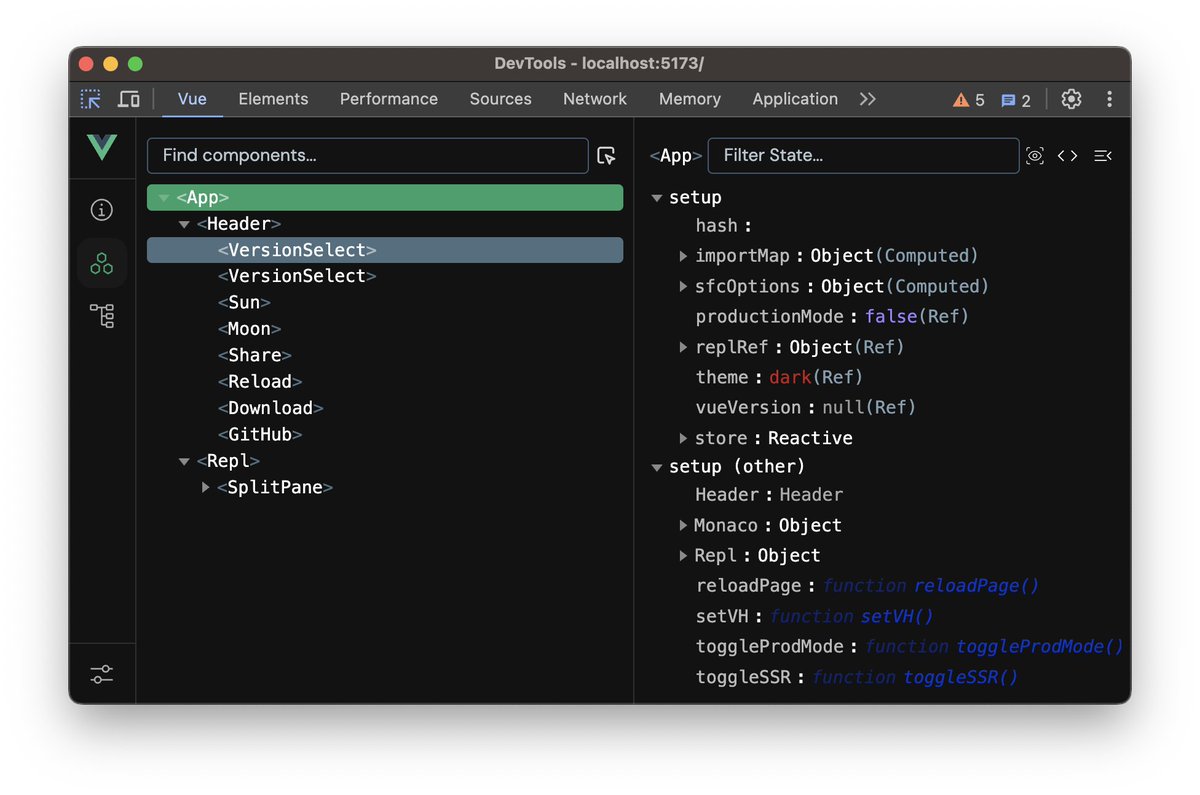Screen dimensions: 1200x795
Task: Switch to the Vue tab
Action: coord(192,99)
